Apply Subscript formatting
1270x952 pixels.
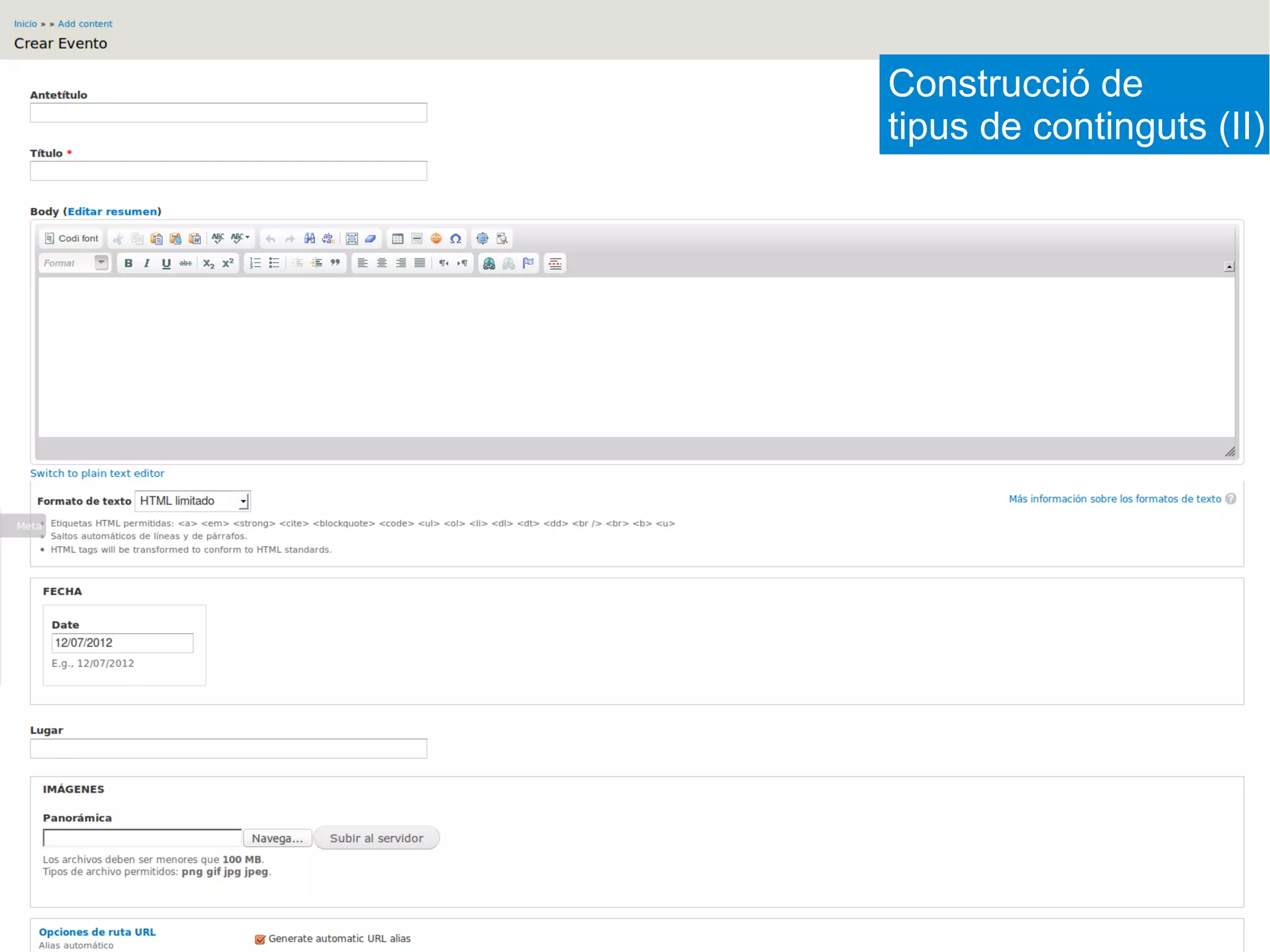pyautogui.click(x=208, y=263)
